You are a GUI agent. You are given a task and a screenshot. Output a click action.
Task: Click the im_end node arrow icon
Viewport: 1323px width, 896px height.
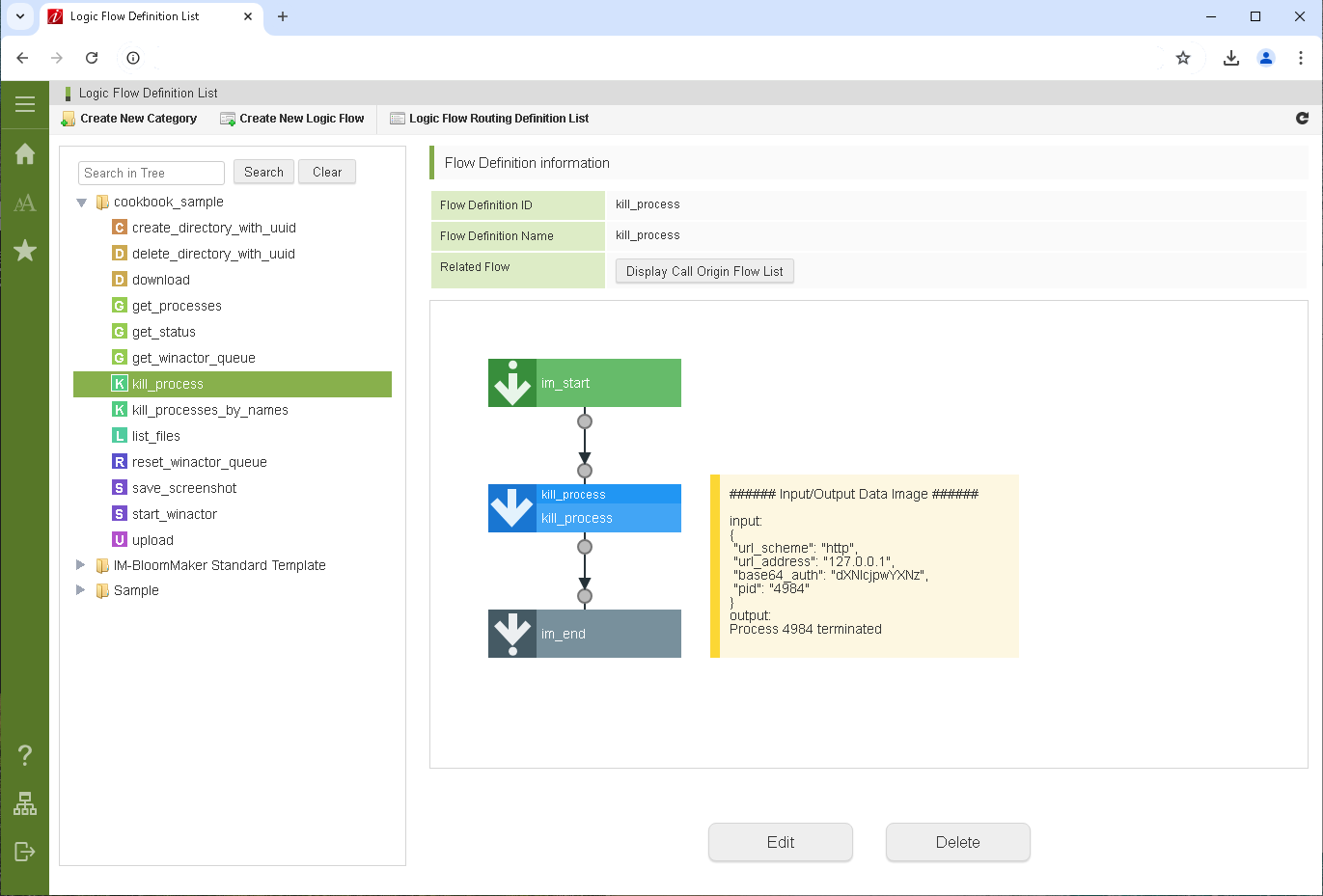[512, 634]
